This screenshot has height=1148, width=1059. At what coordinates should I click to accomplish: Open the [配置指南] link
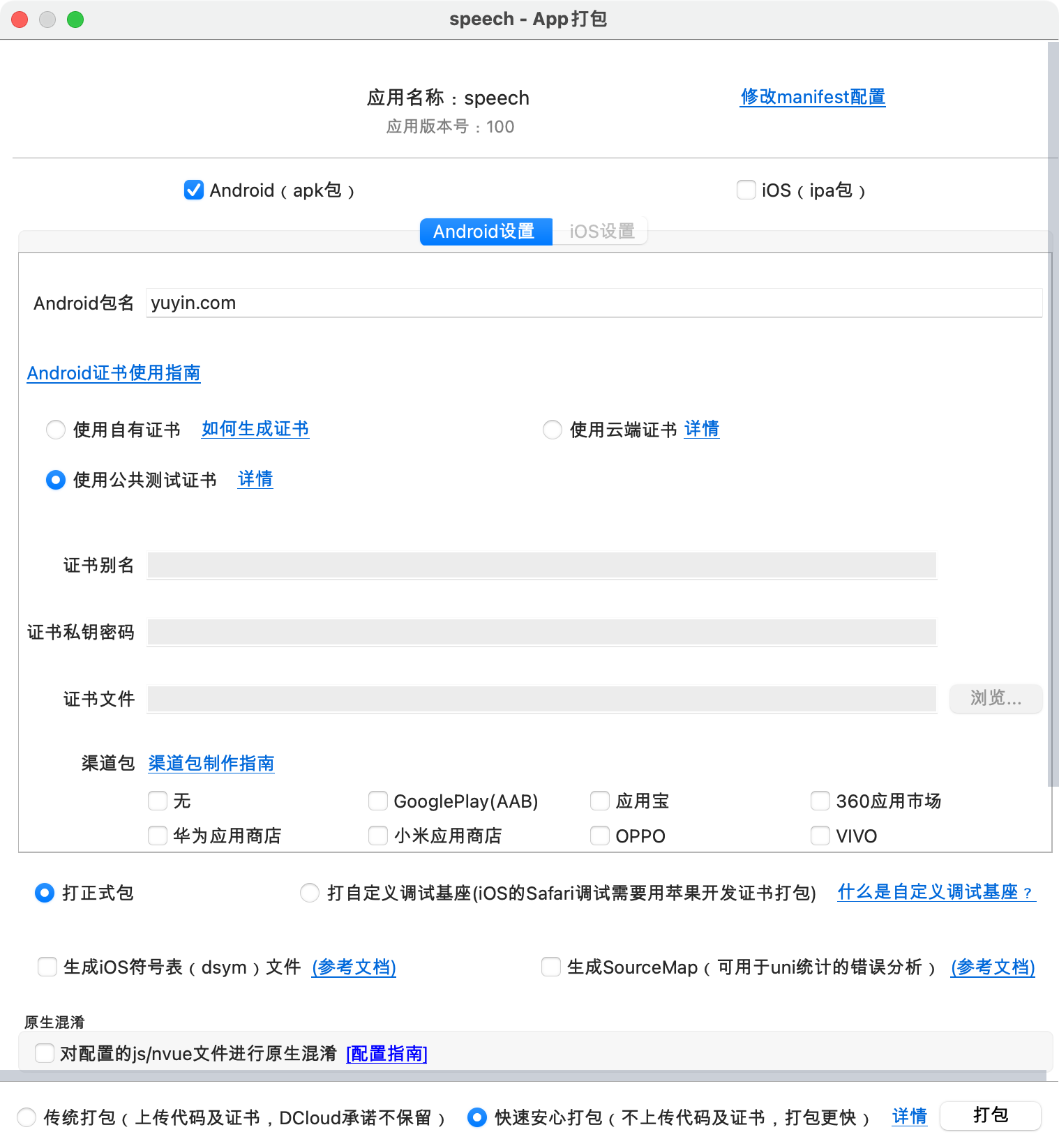coord(387,1054)
